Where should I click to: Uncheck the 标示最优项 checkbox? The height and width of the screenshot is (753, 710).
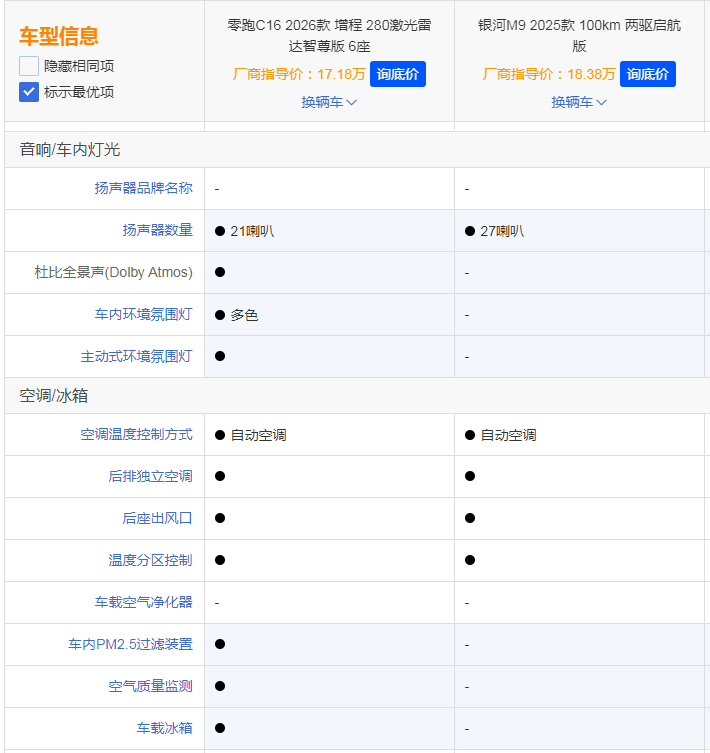[29, 92]
